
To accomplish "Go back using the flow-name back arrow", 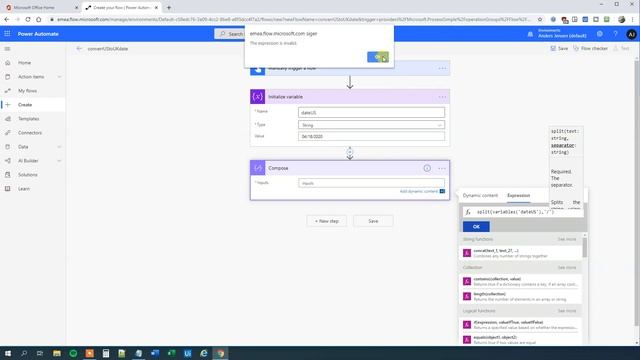I will pyautogui.click(x=79, y=49).
